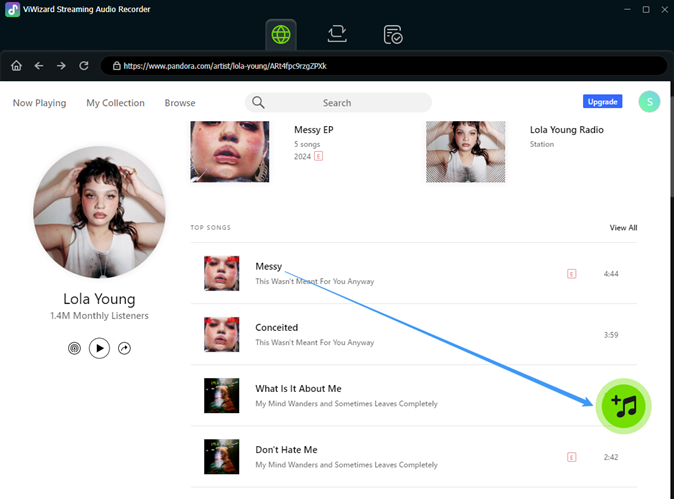The height and width of the screenshot is (499, 674).
Task: Click the Pandora Search field
Action: pyautogui.click(x=338, y=103)
